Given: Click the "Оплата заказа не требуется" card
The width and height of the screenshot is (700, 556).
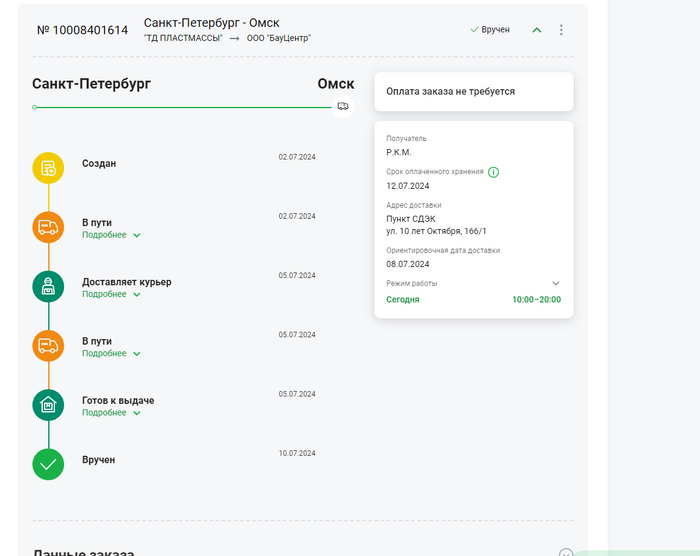Looking at the screenshot, I should [473, 91].
